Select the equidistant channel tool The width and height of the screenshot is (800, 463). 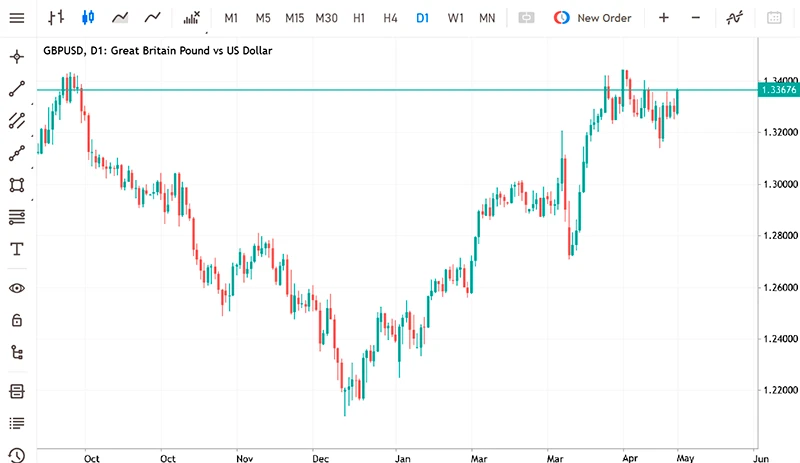pos(17,120)
